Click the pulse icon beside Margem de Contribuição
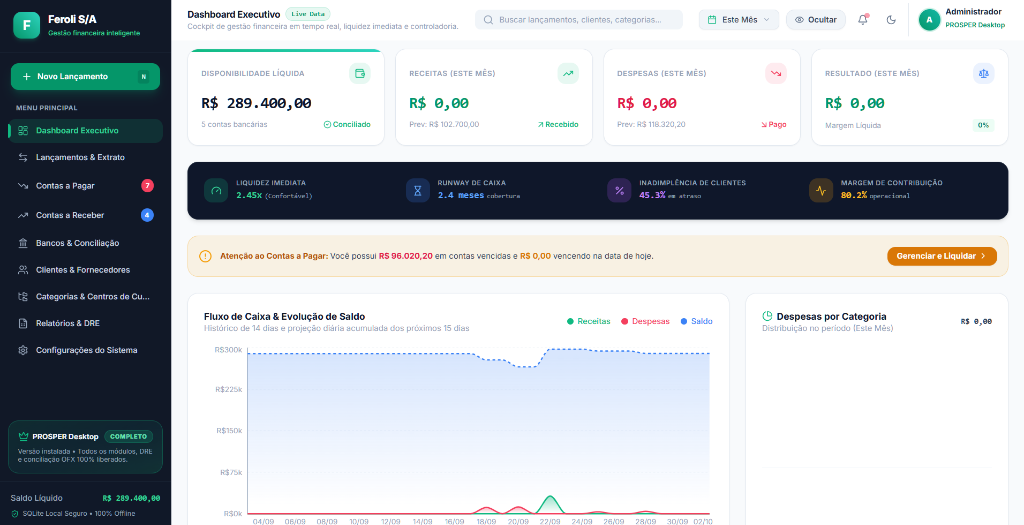The width and height of the screenshot is (1024, 525). tap(821, 191)
